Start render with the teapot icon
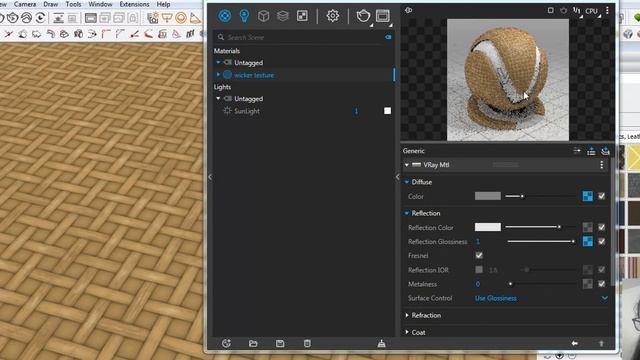The height and width of the screenshot is (360, 640). click(363, 16)
